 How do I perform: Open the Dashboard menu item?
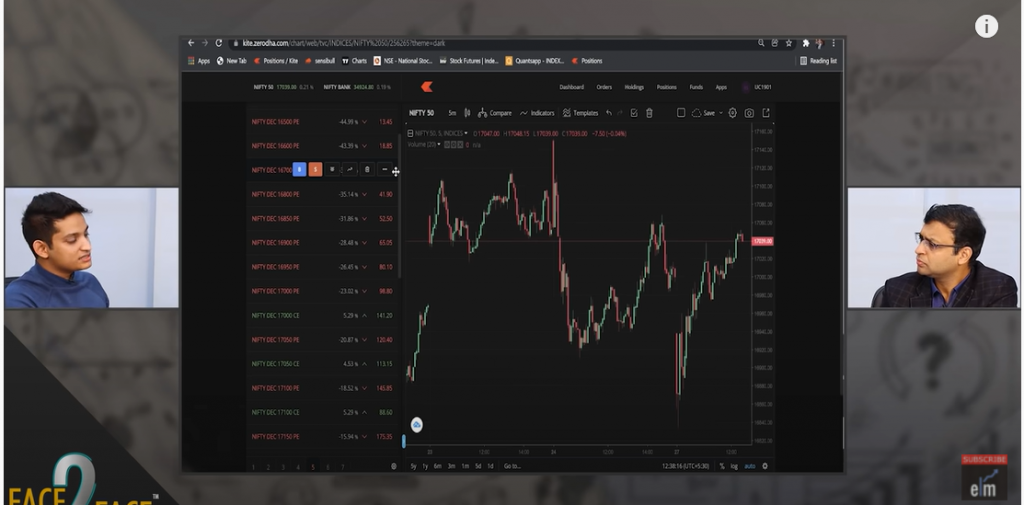pos(571,87)
